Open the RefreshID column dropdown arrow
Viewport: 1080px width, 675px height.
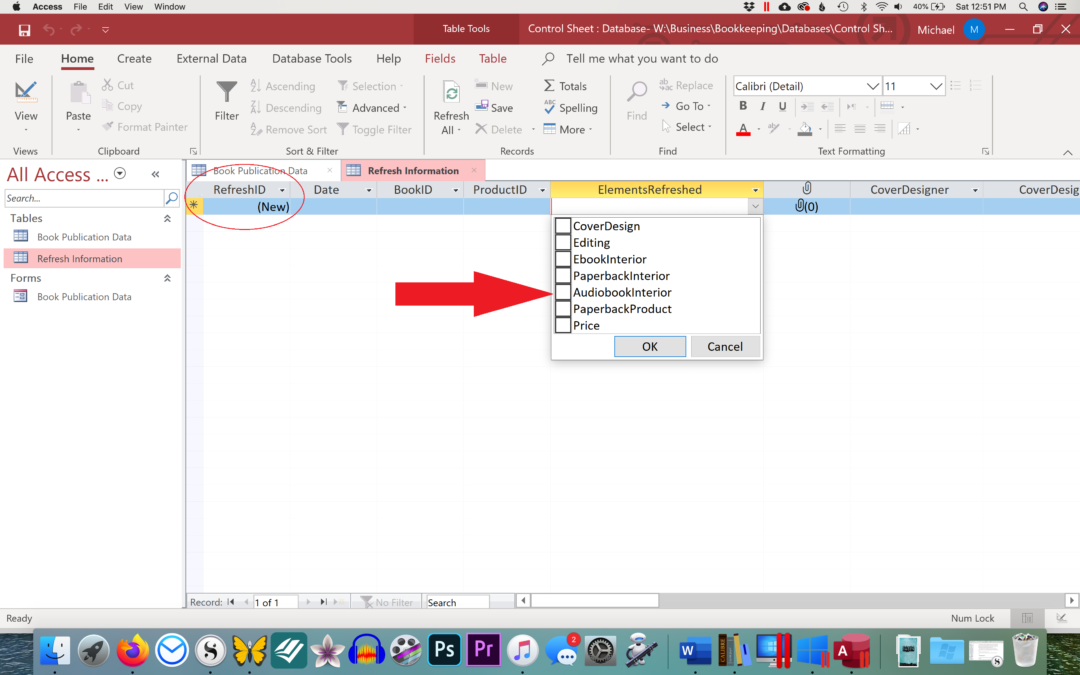(282, 190)
